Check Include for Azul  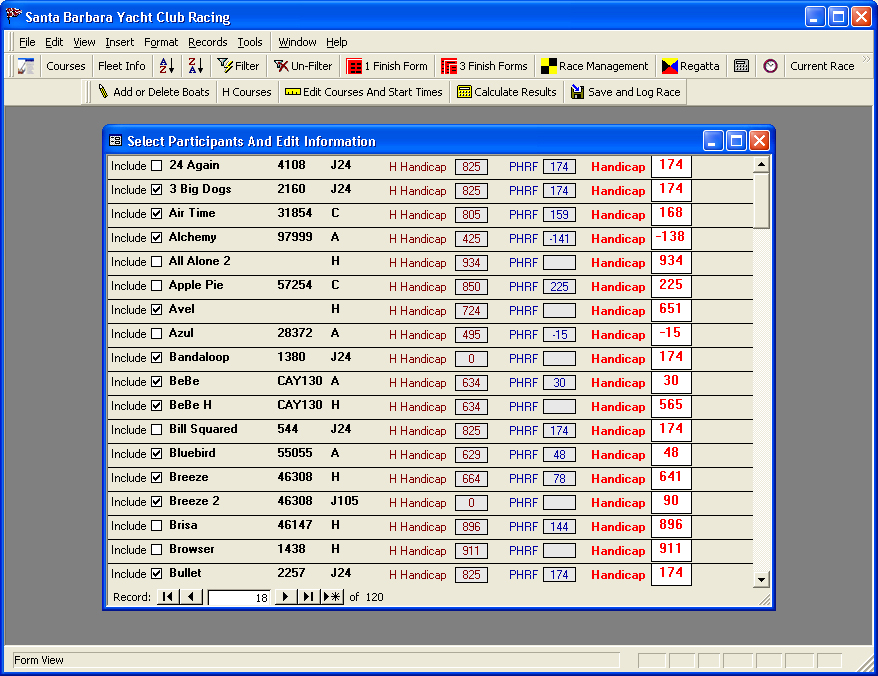[x=157, y=334]
